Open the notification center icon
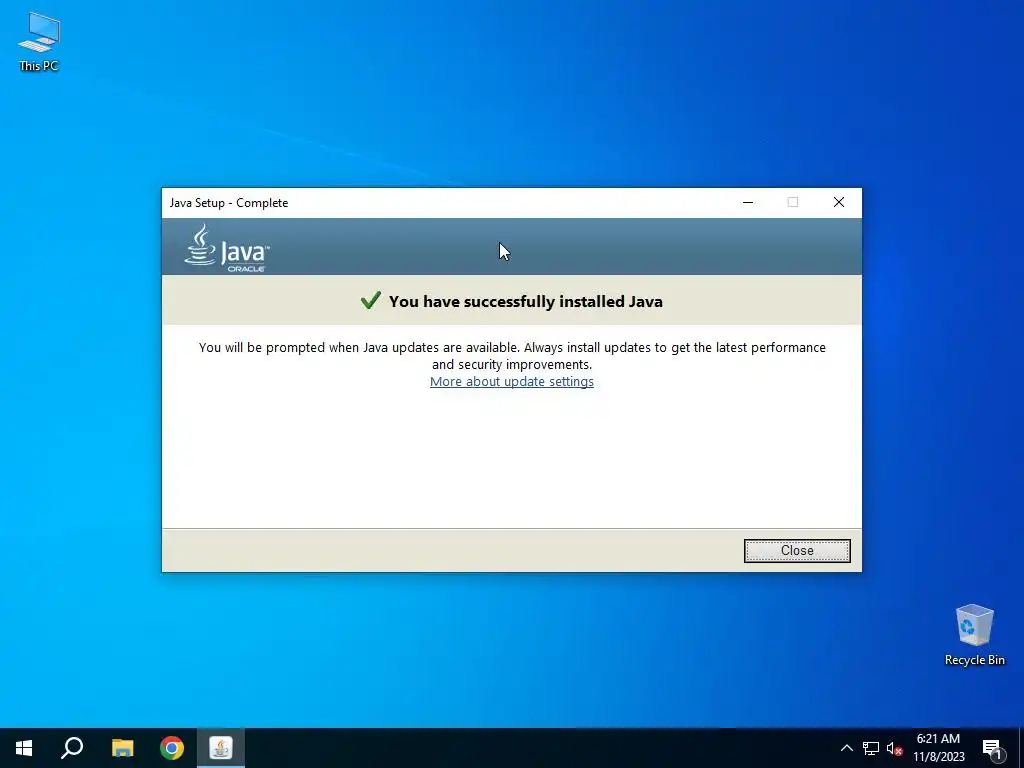Viewport: 1024px width, 768px height. 992,748
